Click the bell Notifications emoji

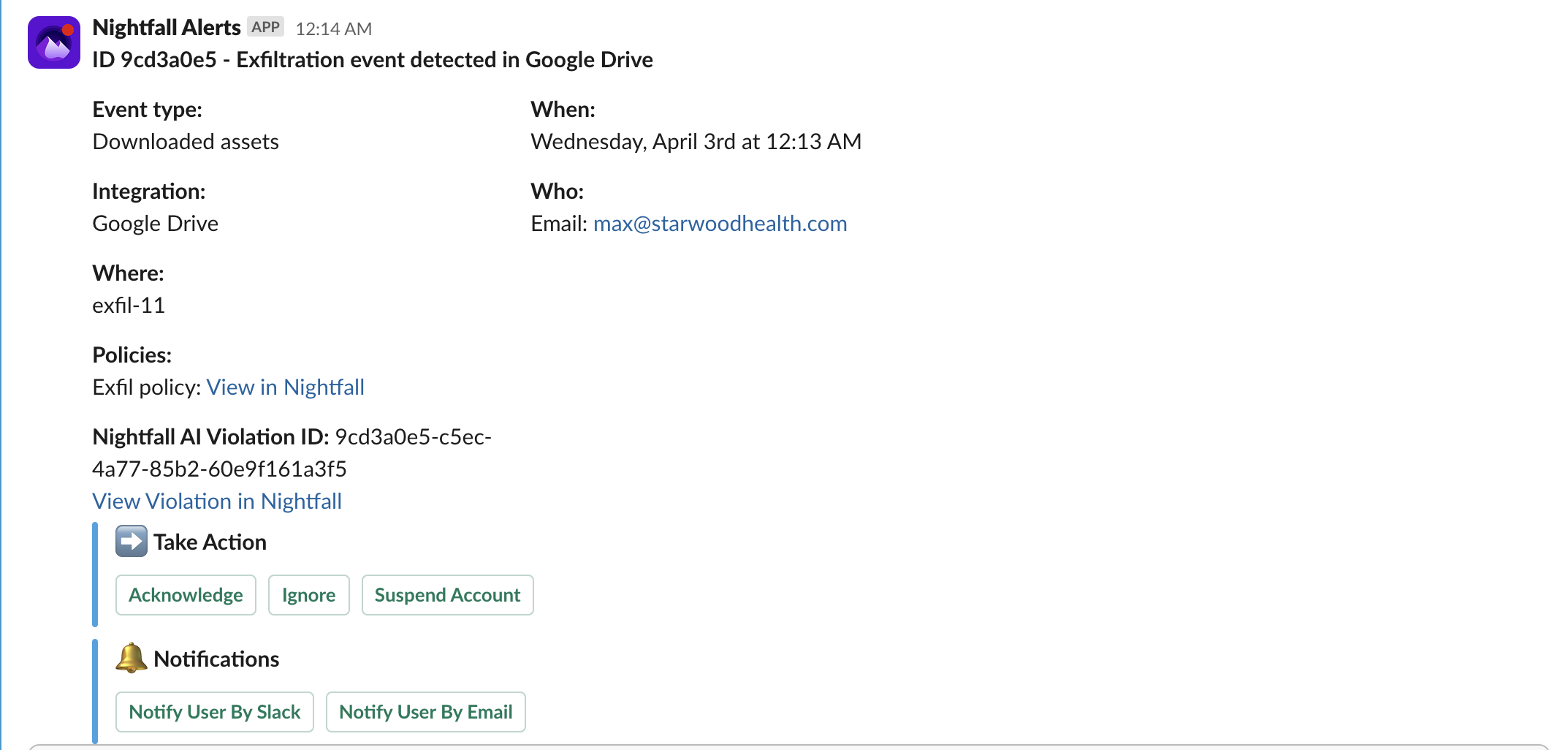[x=132, y=658]
